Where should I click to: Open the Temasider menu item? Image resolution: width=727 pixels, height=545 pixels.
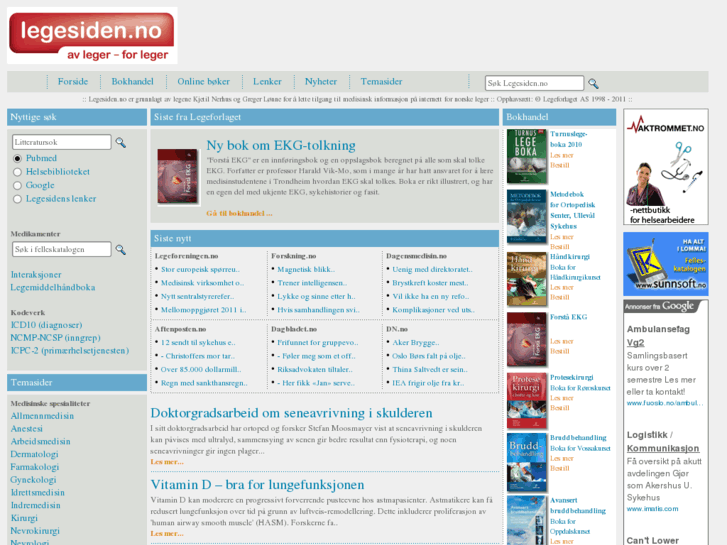pyautogui.click(x=382, y=82)
